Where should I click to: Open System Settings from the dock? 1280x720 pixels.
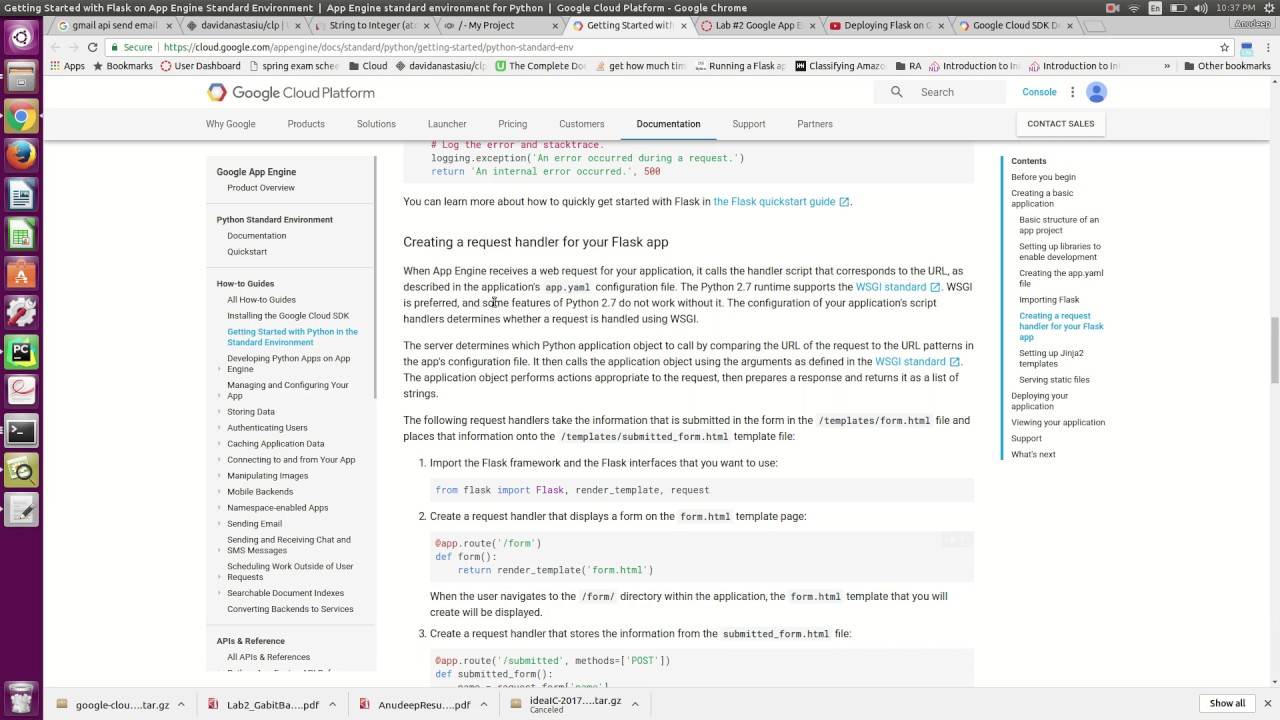[21, 312]
